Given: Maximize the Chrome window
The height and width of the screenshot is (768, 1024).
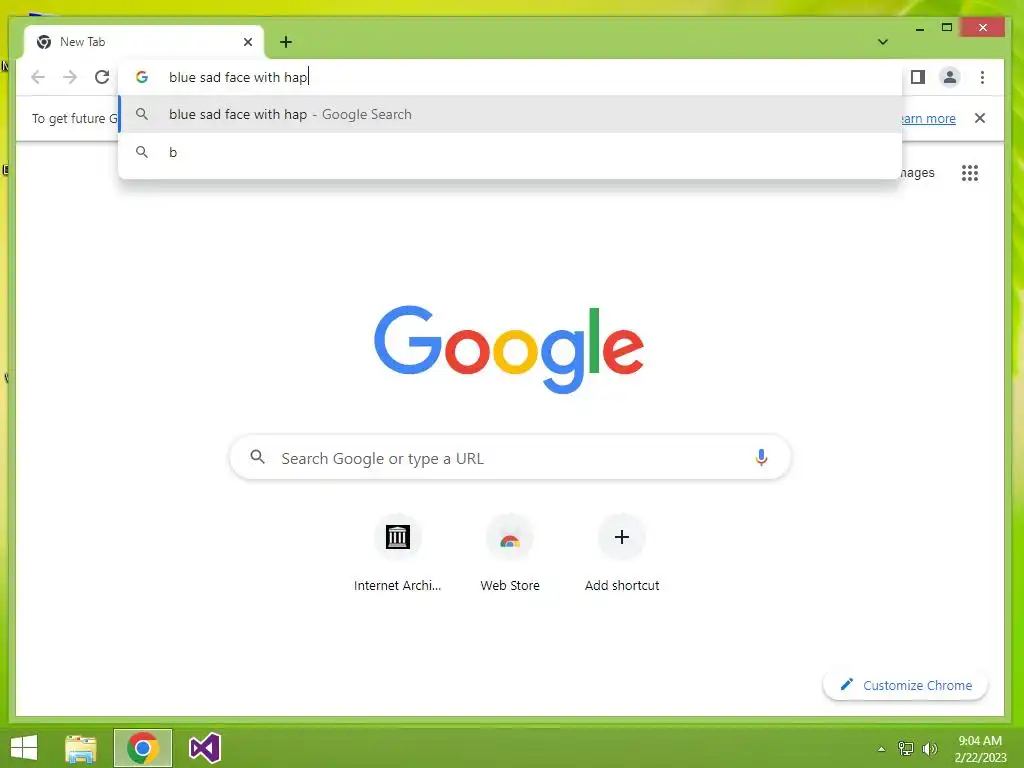Looking at the screenshot, I should coord(947,27).
